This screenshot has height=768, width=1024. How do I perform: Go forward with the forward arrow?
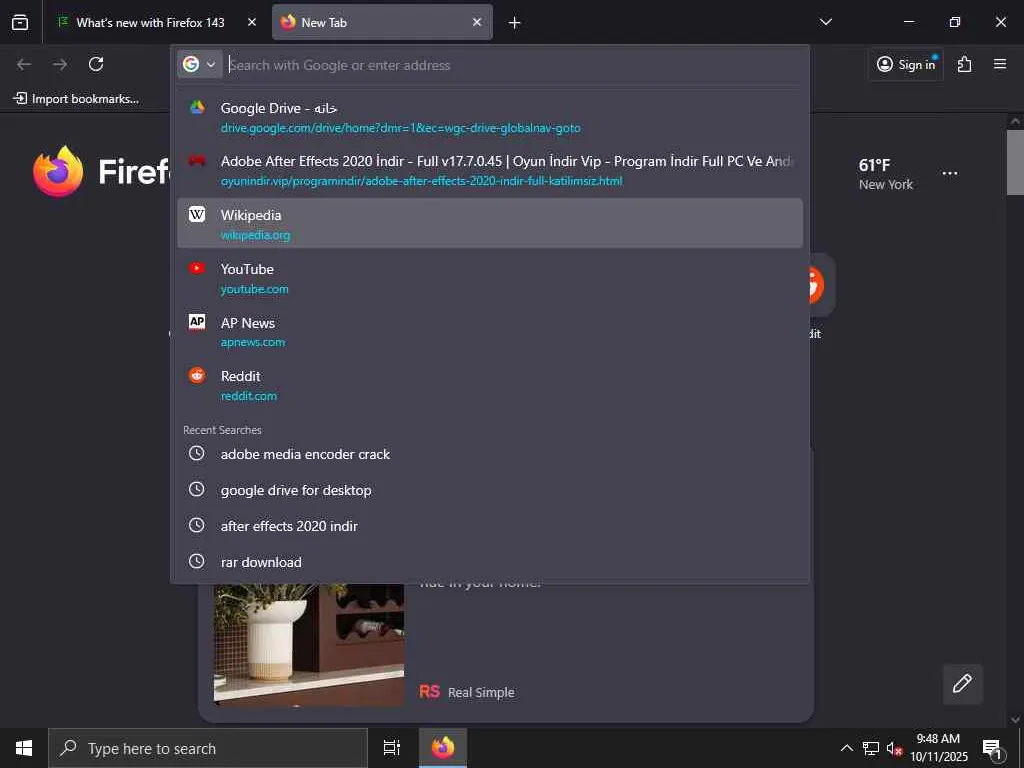pyautogui.click(x=60, y=64)
